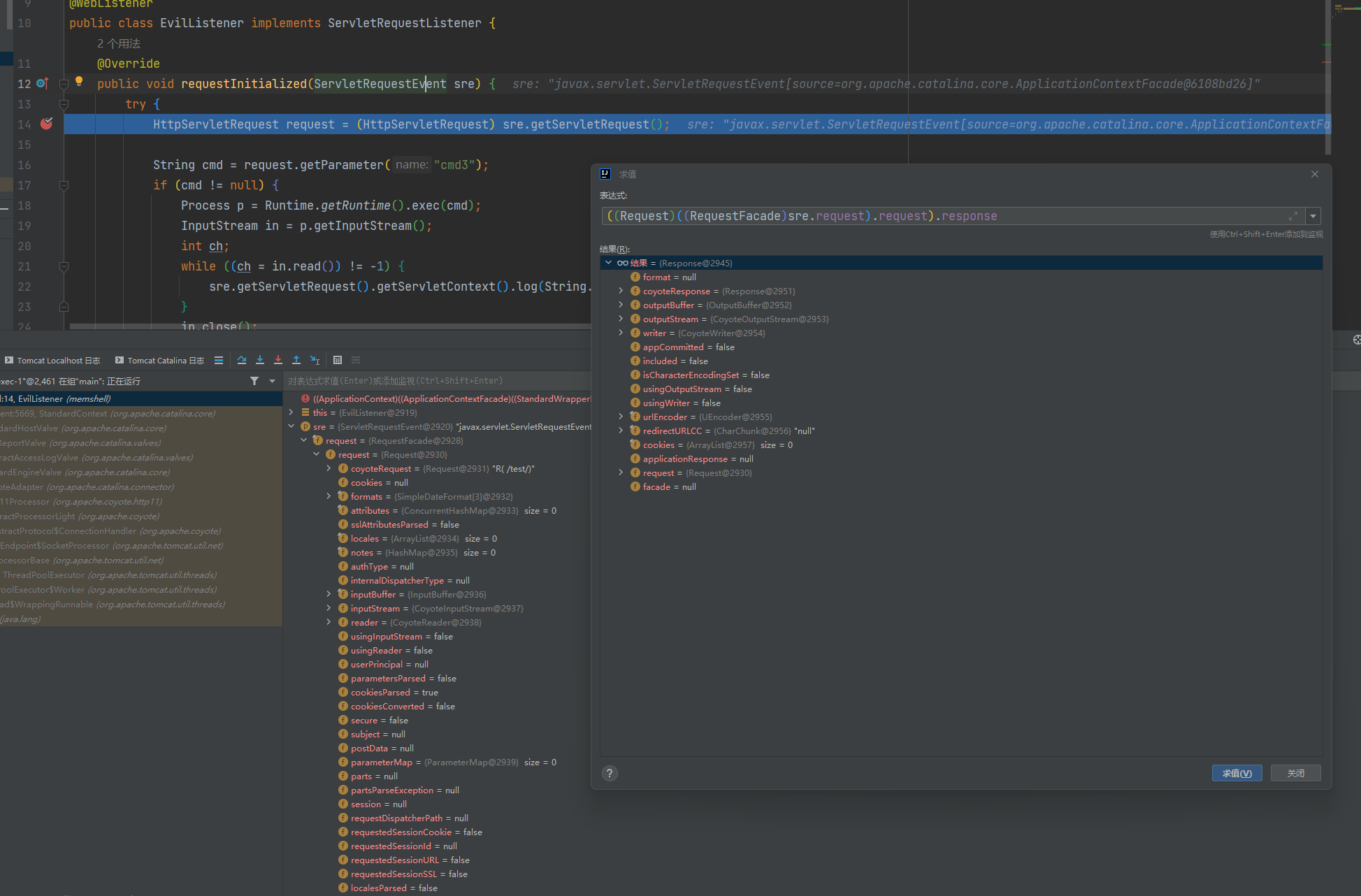The width and height of the screenshot is (1361, 896).
Task: Click the Step Out debugger icon
Action: 296,361
